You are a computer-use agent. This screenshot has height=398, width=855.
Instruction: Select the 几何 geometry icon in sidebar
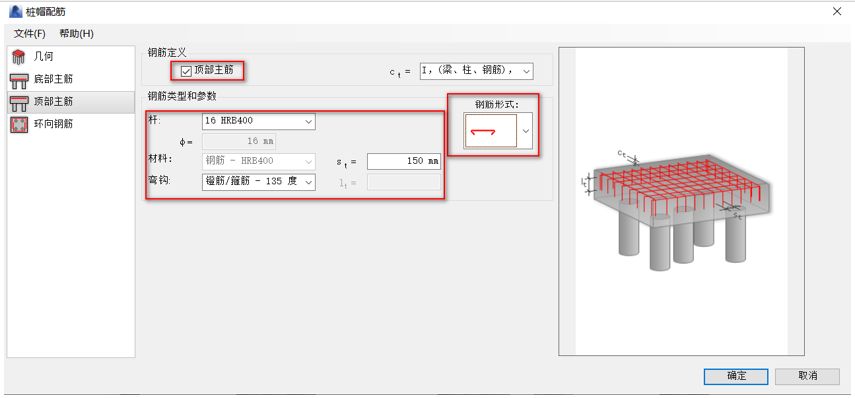coord(19,57)
